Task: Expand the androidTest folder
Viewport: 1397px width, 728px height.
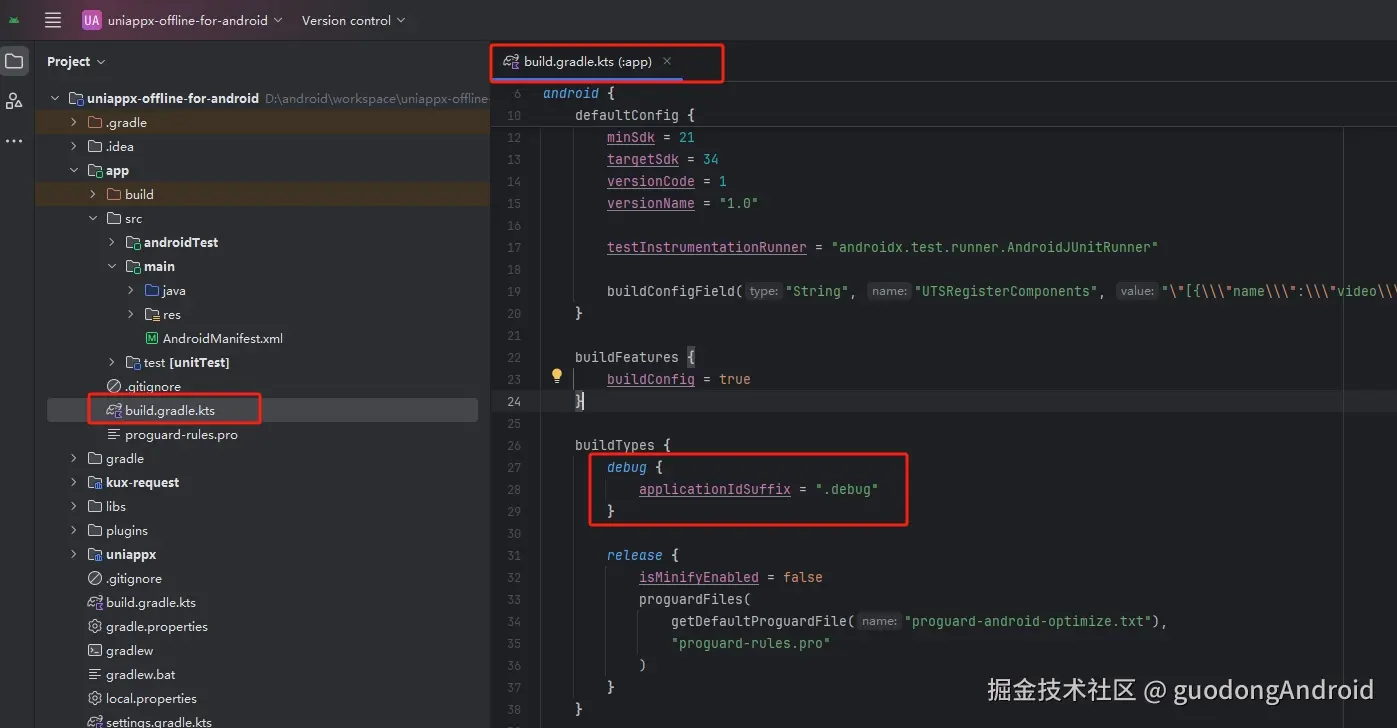Action: pos(112,242)
